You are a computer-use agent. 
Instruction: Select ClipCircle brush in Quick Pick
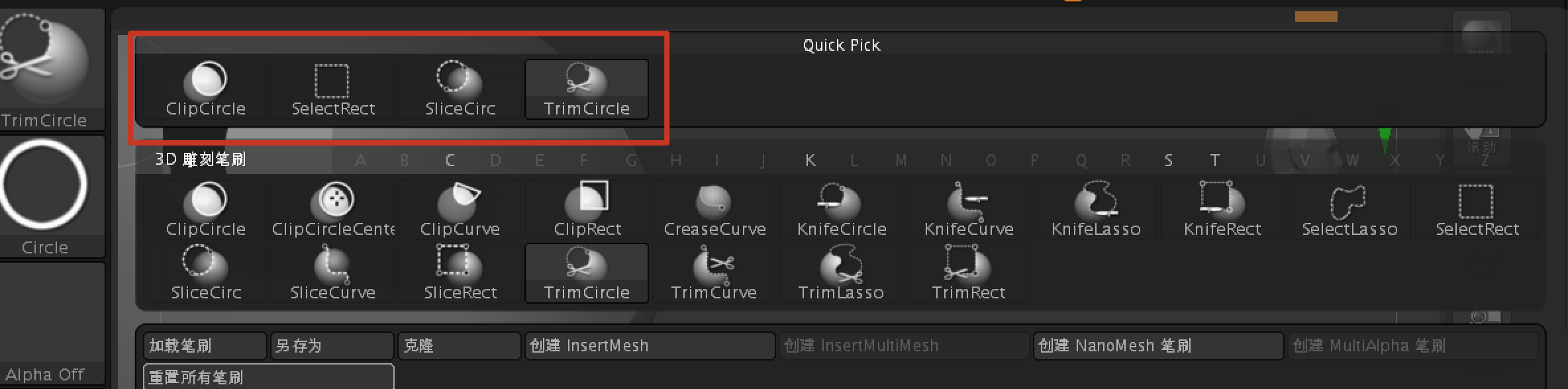coord(205,89)
